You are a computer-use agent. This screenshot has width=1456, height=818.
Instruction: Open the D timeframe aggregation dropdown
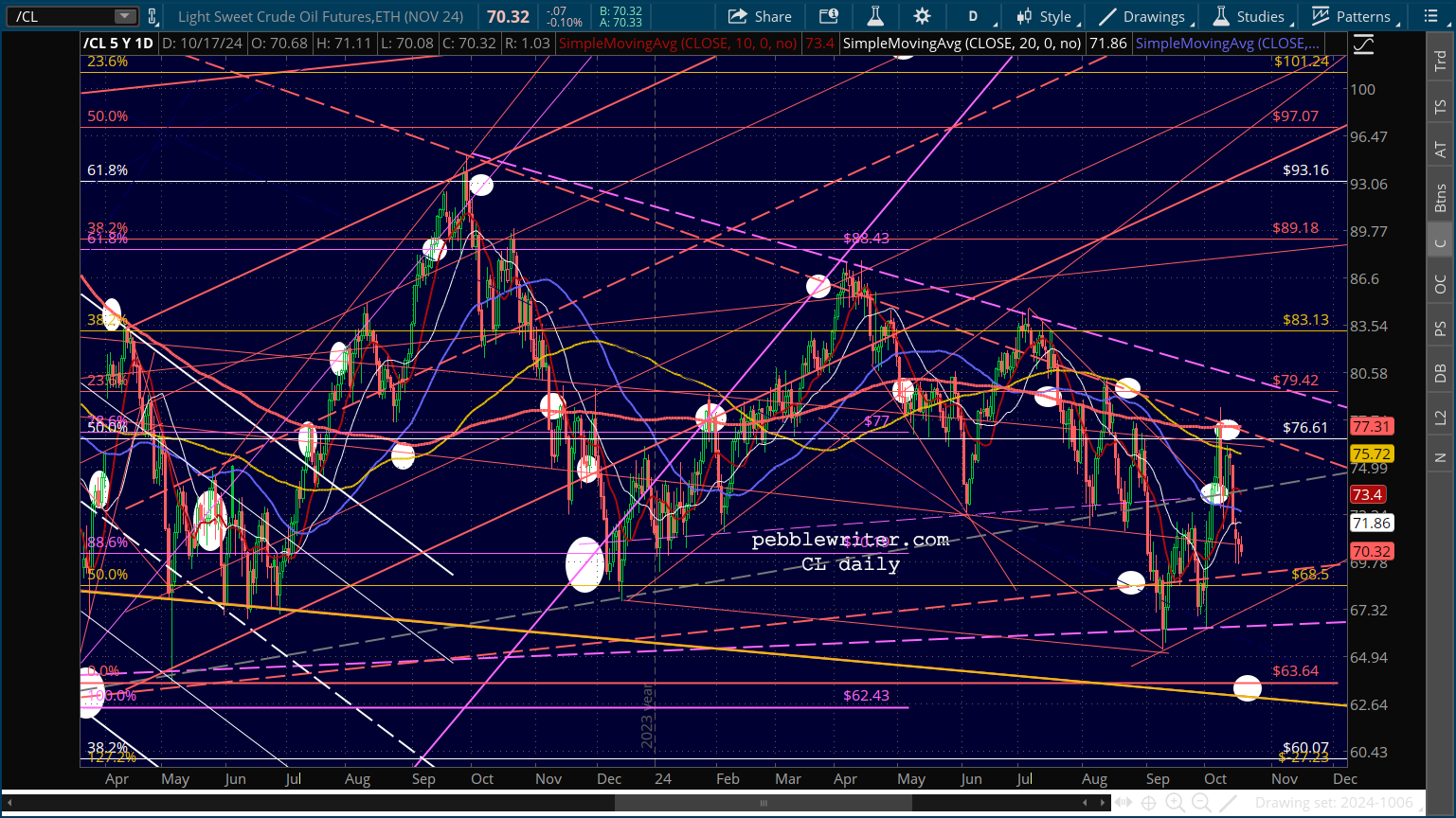point(973,16)
